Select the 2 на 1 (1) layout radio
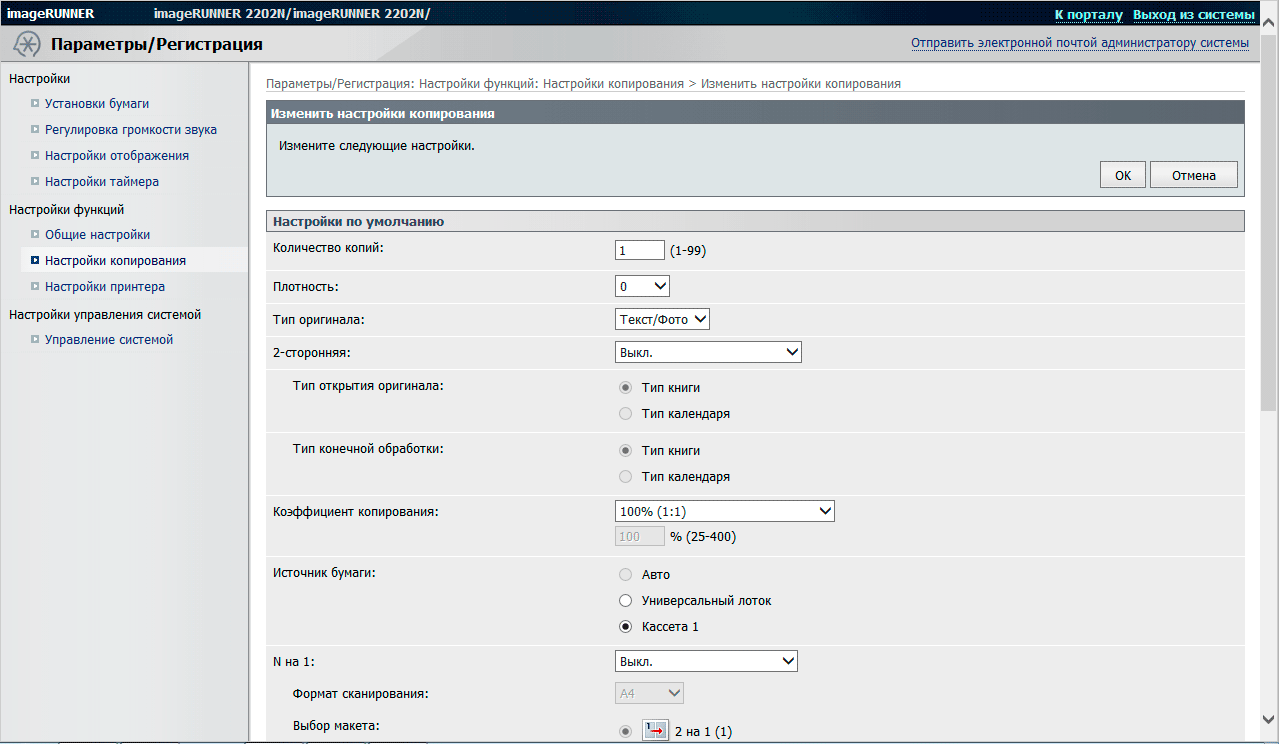The image size is (1279, 744). click(626, 731)
